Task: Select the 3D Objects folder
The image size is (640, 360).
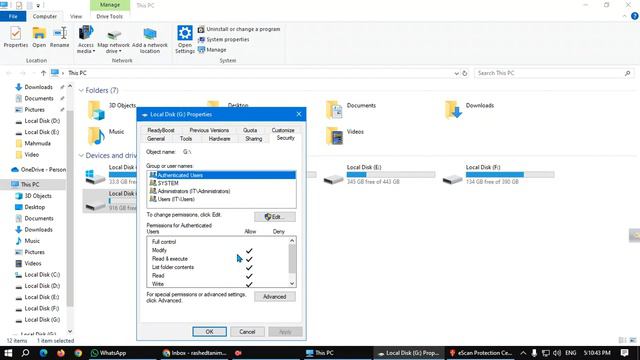Action: [111, 109]
